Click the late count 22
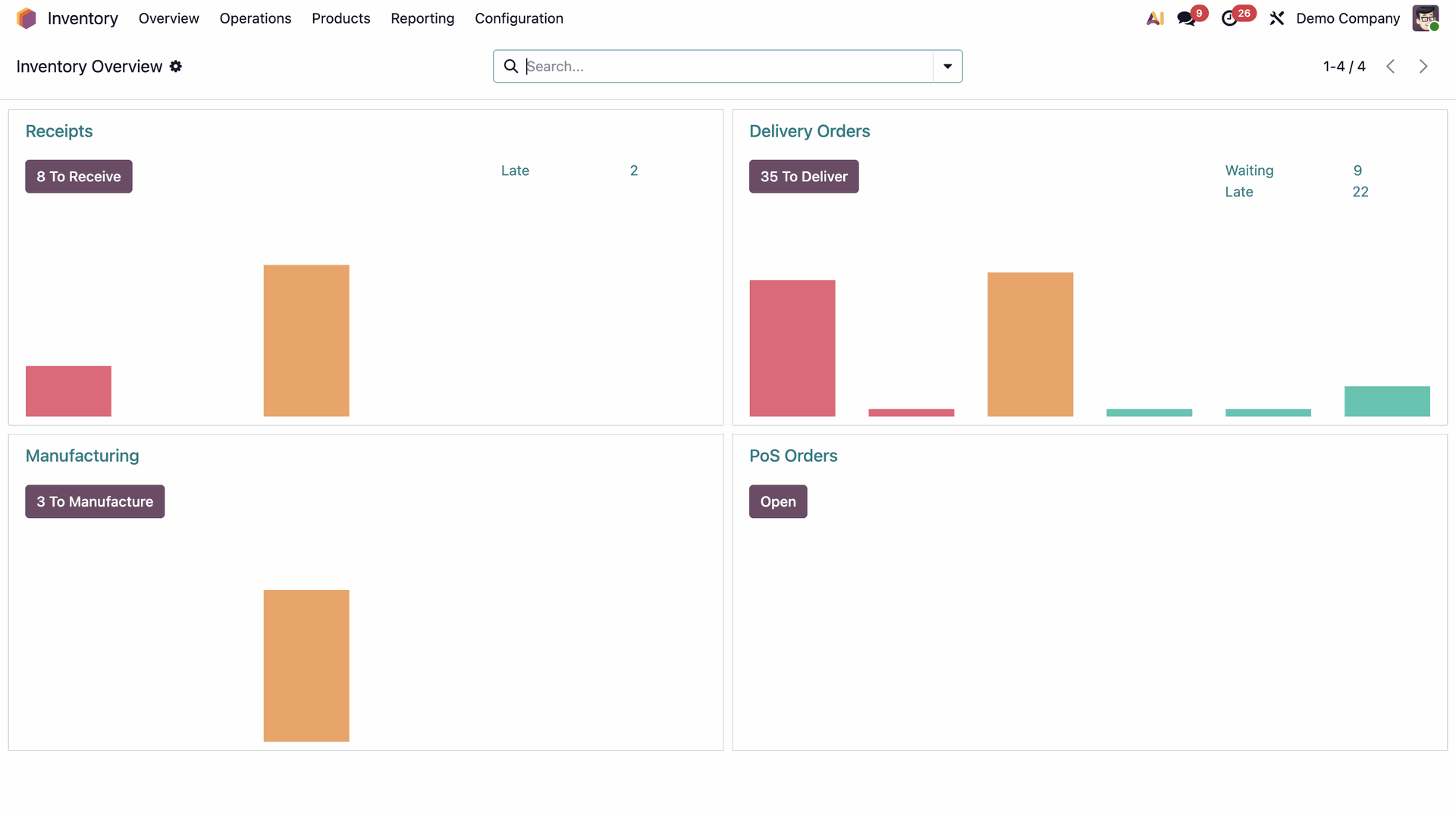Image resolution: width=1456 pixels, height=816 pixels. pos(1360,192)
